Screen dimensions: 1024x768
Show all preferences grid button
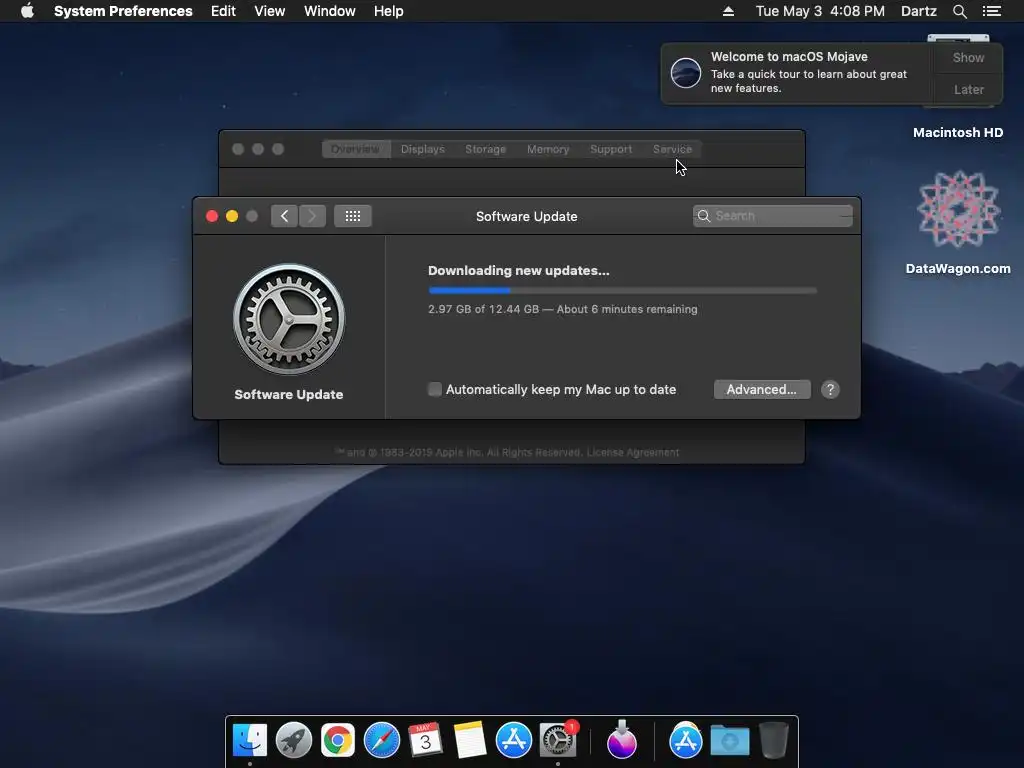pos(353,216)
